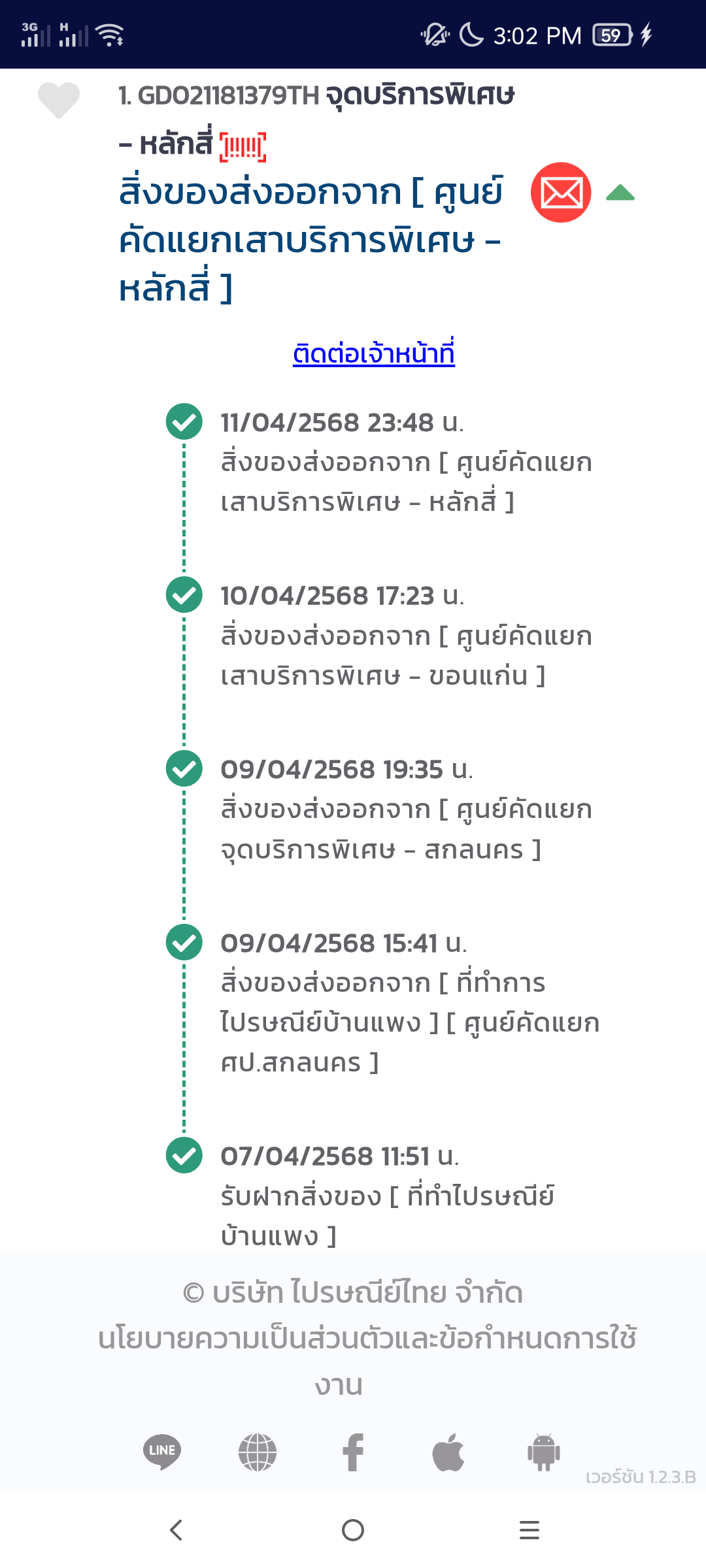
Task: Open privacy policy and terms link
Action: (366, 1362)
